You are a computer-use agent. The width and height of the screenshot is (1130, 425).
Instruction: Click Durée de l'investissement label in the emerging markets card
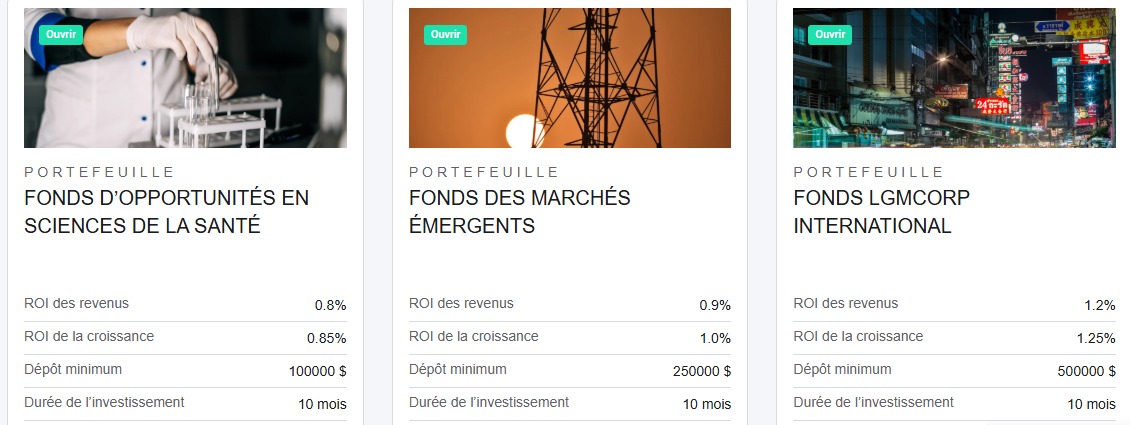pos(488,402)
